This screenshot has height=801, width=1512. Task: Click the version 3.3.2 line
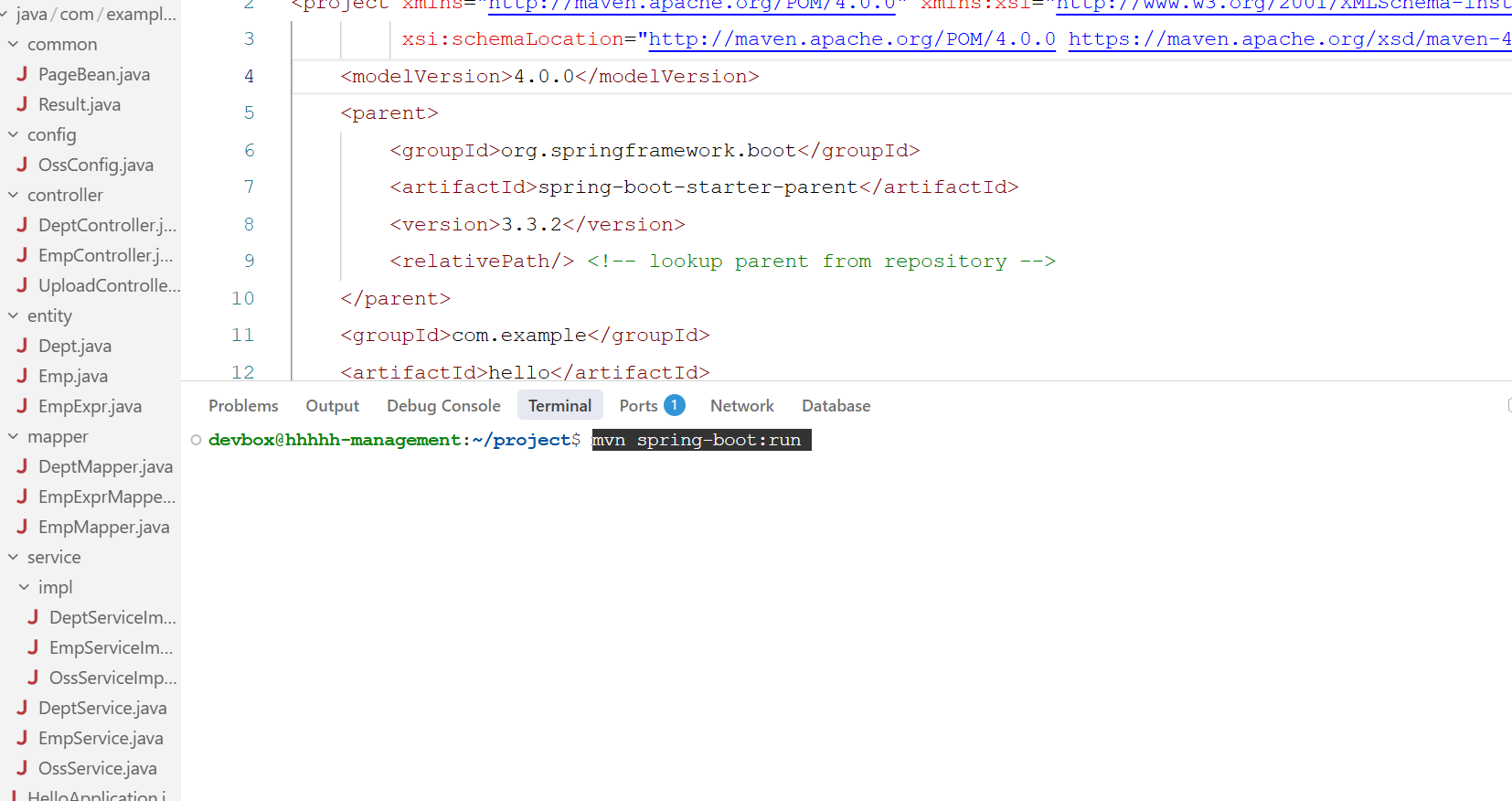538,224
